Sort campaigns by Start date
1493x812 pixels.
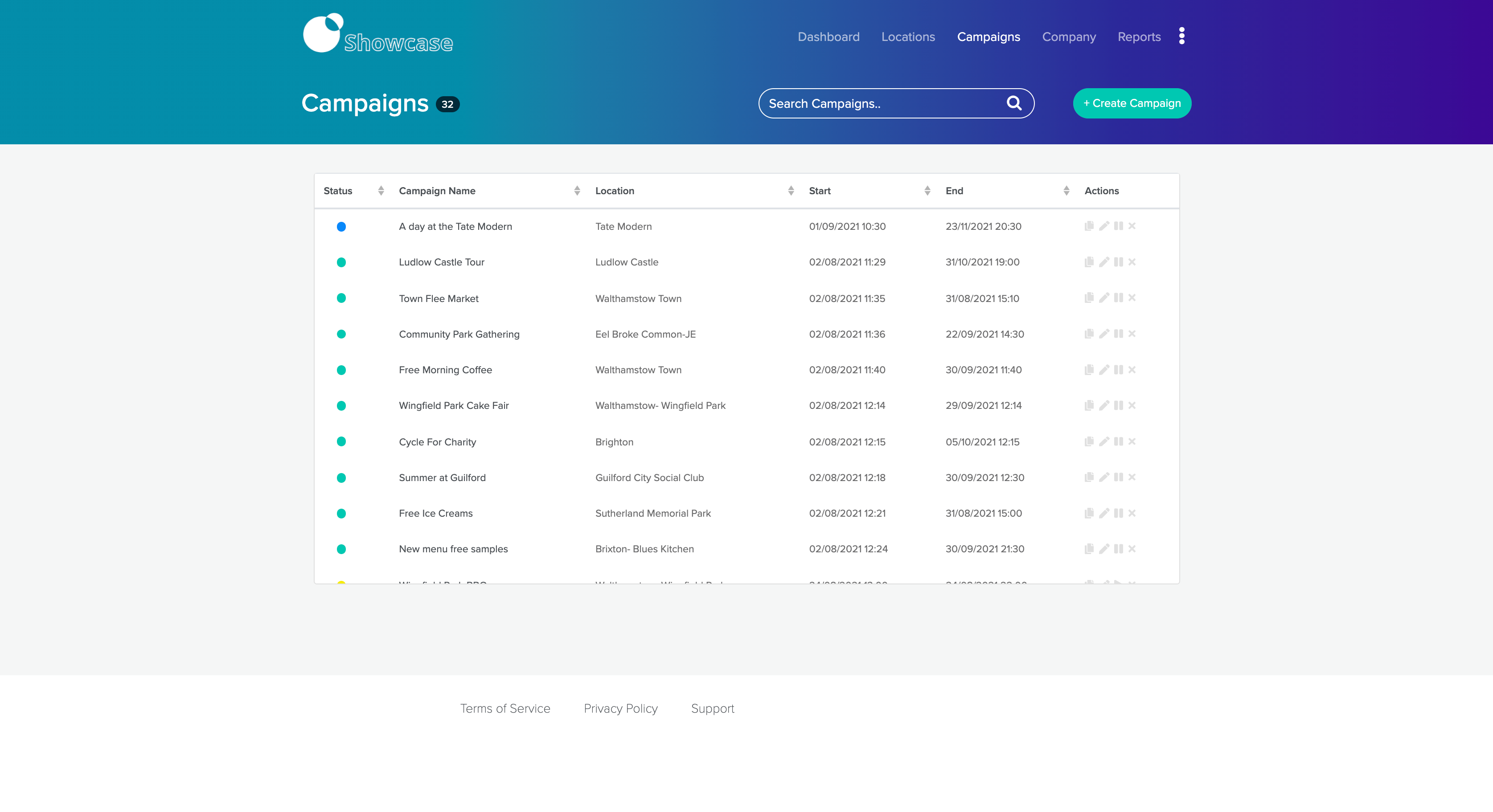[927, 190]
